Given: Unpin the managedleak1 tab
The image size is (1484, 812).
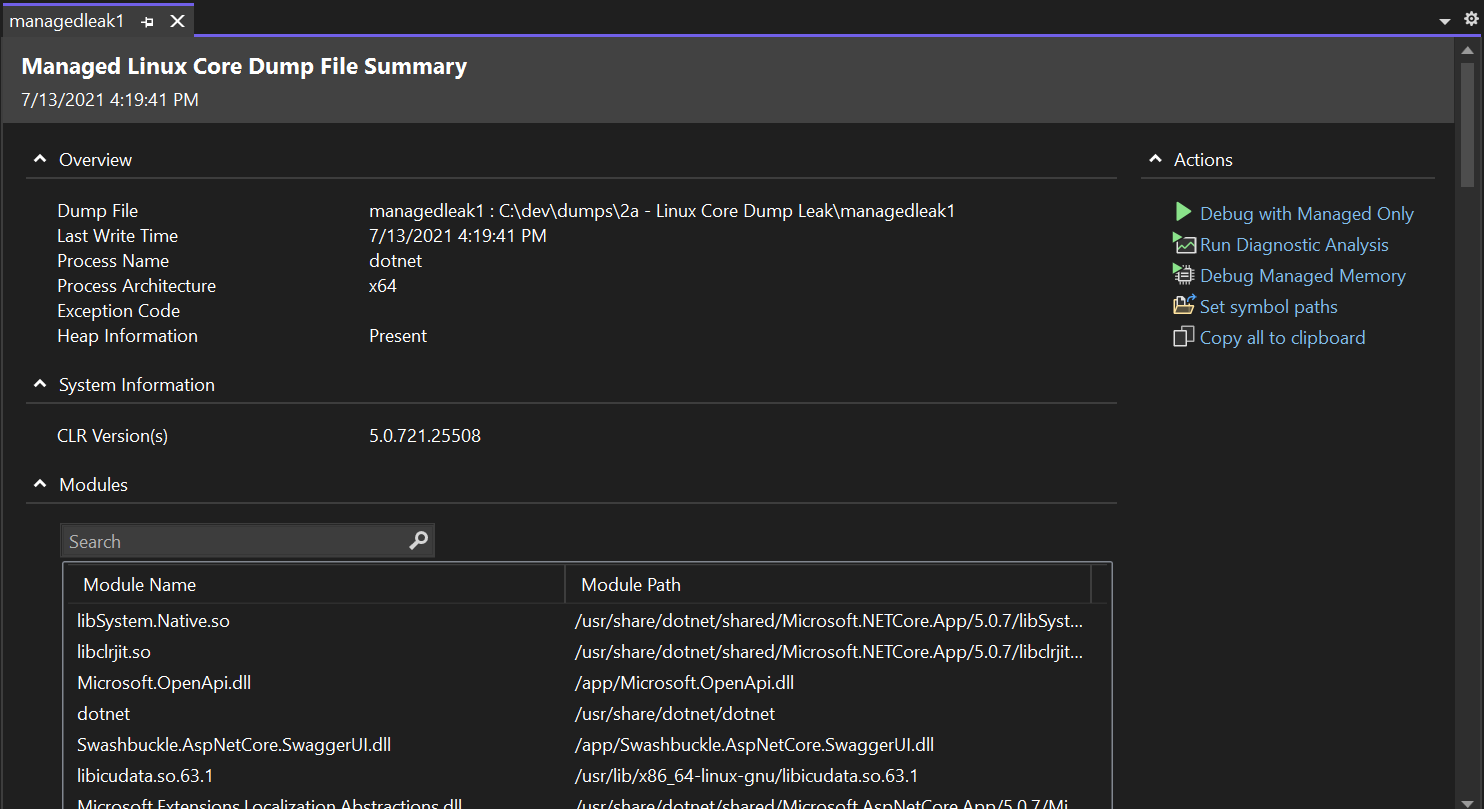Looking at the screenshot, I should tap(147, 20).
